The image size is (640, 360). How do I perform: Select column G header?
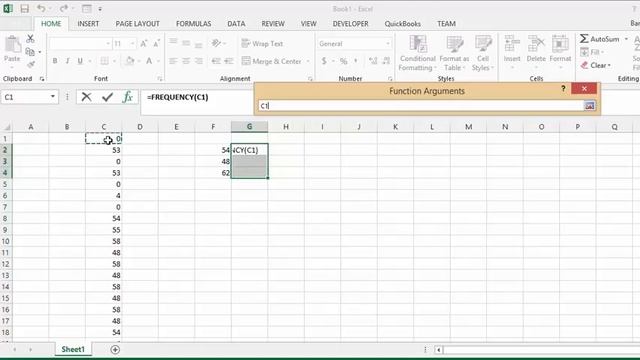tap(249, 127)
